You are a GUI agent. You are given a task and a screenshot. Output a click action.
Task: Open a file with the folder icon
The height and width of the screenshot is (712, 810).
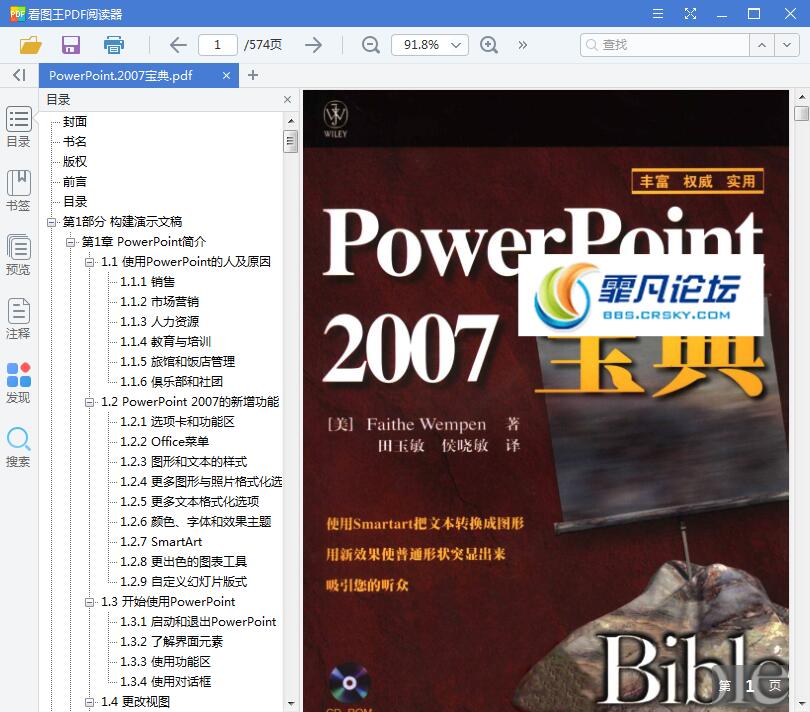click(30, 45)
